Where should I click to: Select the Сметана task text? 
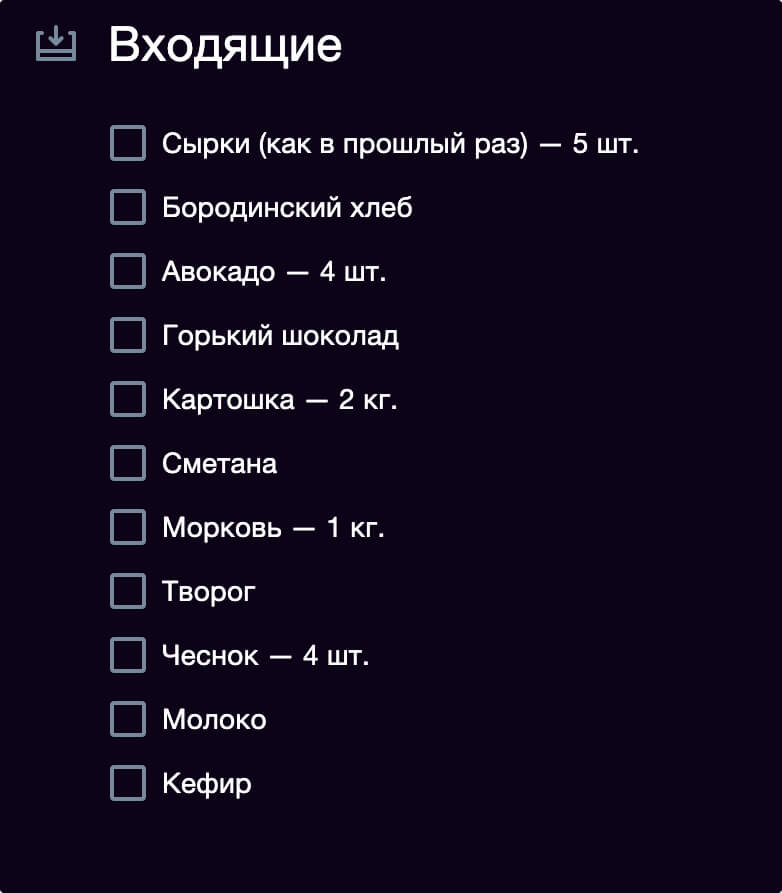point(220,464)
